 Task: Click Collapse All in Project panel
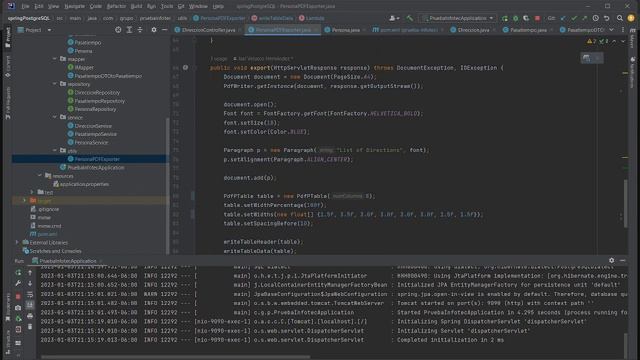click(140, 30)
